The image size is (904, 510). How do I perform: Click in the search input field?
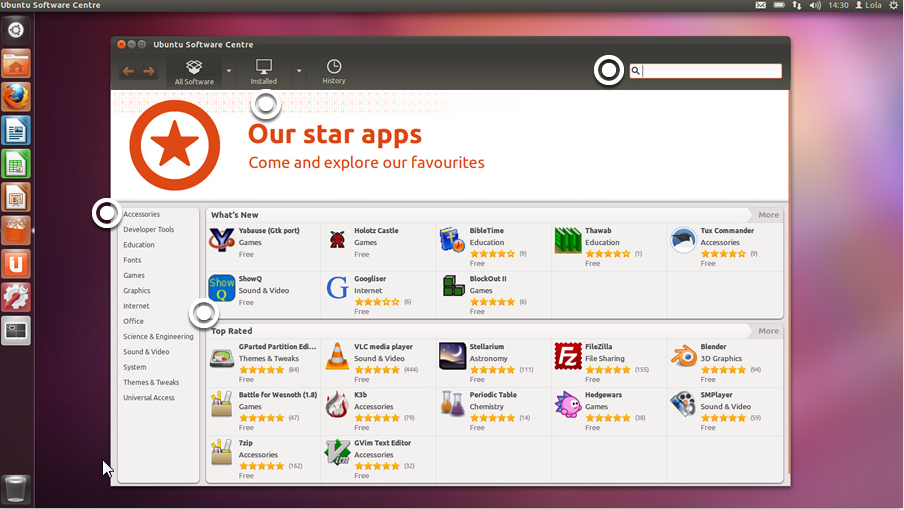[x=706, y=70]
